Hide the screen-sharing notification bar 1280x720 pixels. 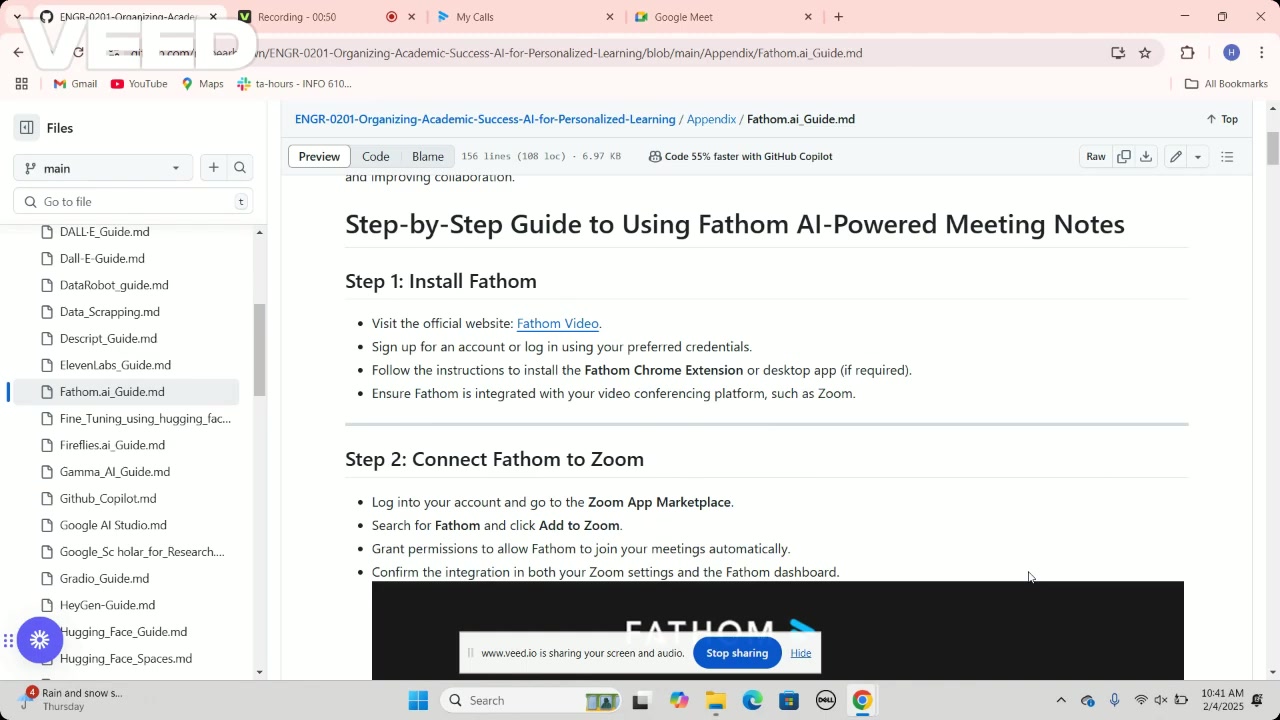(800, 653)
